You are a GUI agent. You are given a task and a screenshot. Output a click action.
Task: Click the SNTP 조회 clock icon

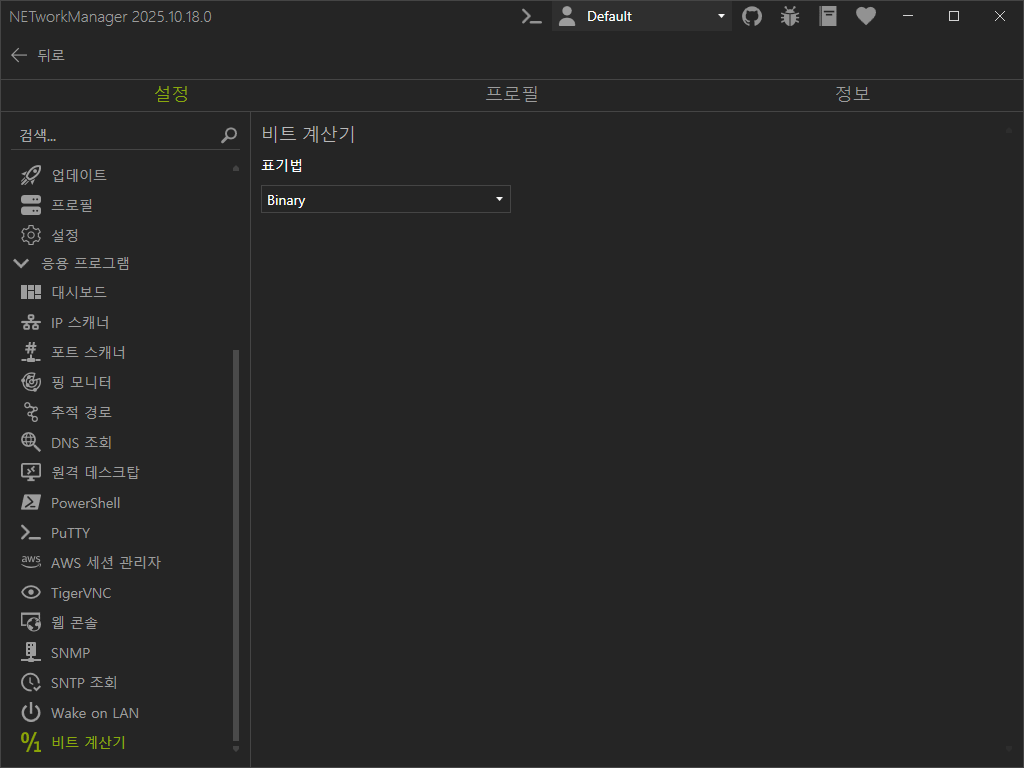(x=31, y=682)
